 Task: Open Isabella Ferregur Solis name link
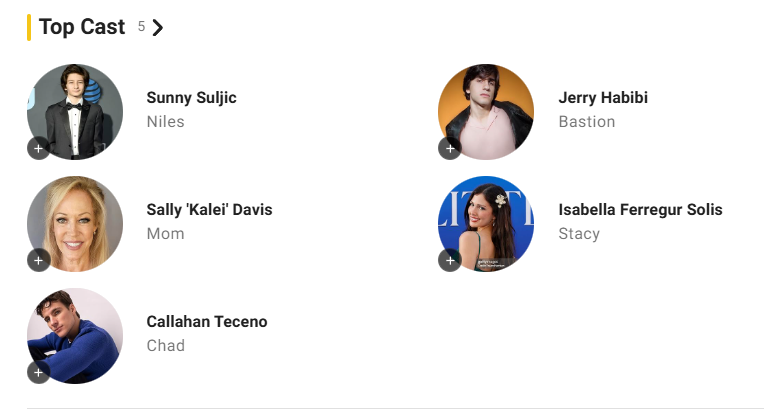pyautogui.click(x=640, y=209)
